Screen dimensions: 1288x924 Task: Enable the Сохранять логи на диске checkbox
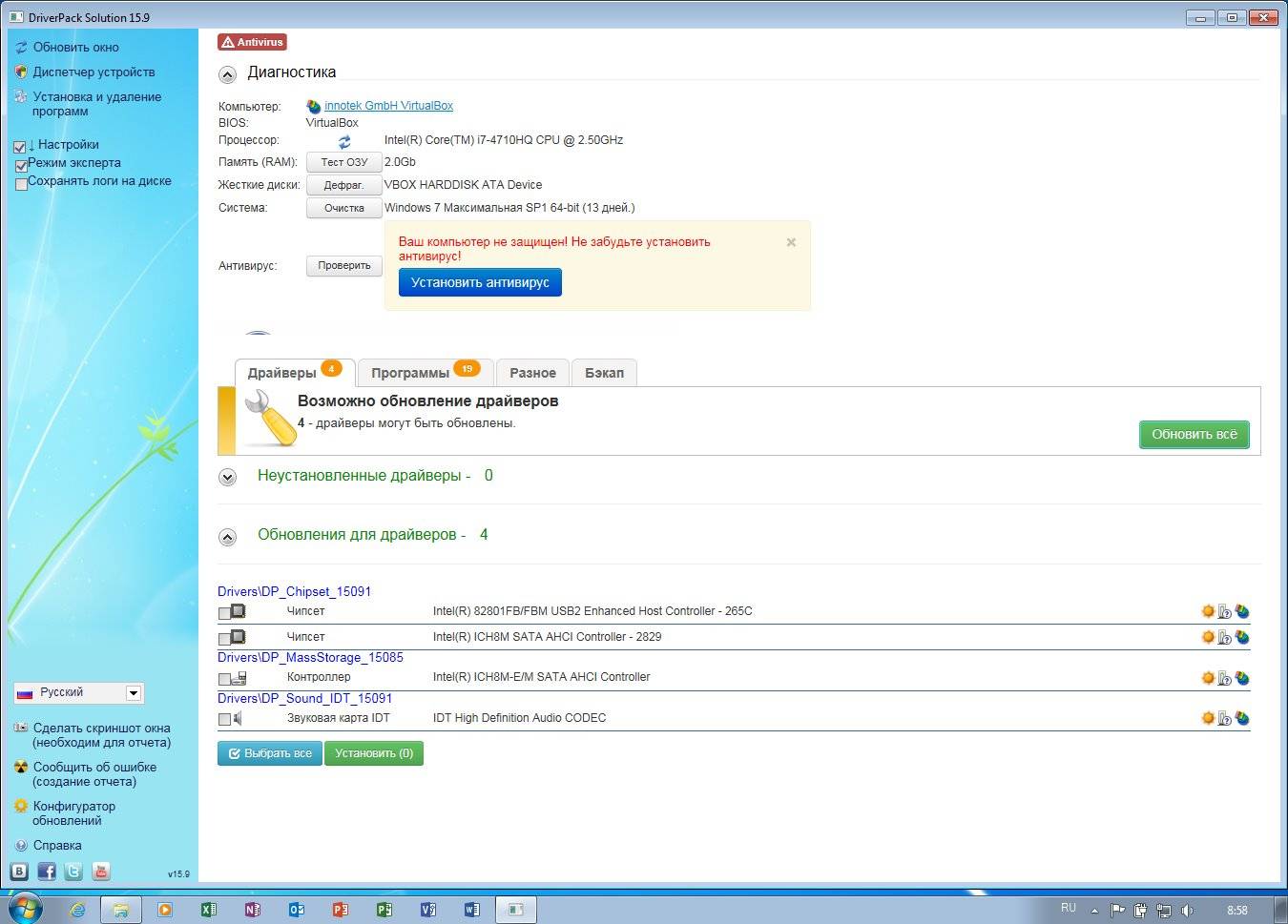pyautogui.click(x=22, y=184)
